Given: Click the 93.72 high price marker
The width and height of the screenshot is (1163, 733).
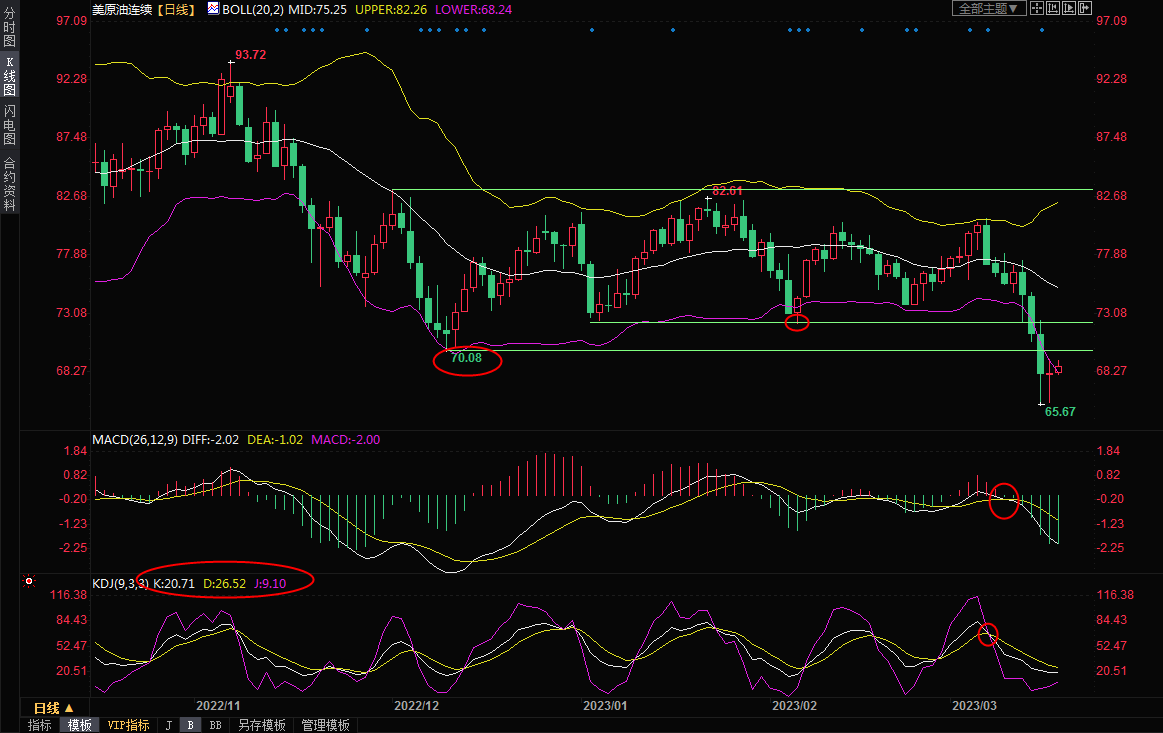Looking at the screenshot, I should click(250, 55).
